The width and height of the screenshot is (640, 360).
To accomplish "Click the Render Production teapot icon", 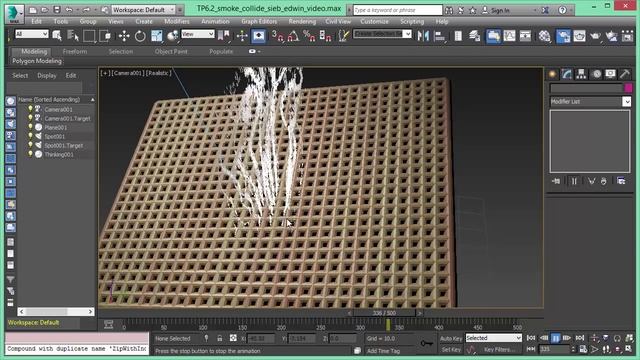I will click(x=595, y=36).
